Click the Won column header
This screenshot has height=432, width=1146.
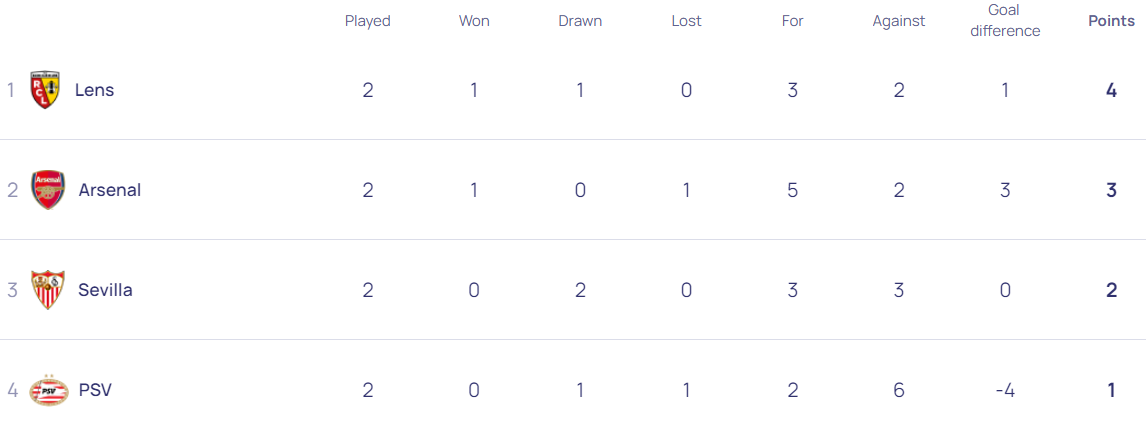[x=474, y=21]
